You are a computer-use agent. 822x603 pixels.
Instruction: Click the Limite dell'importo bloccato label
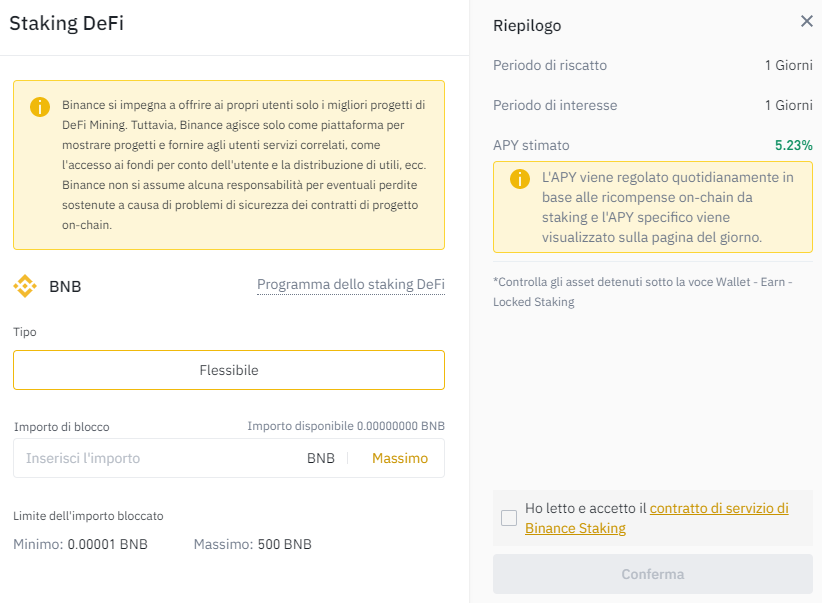[x=88, y=516]
